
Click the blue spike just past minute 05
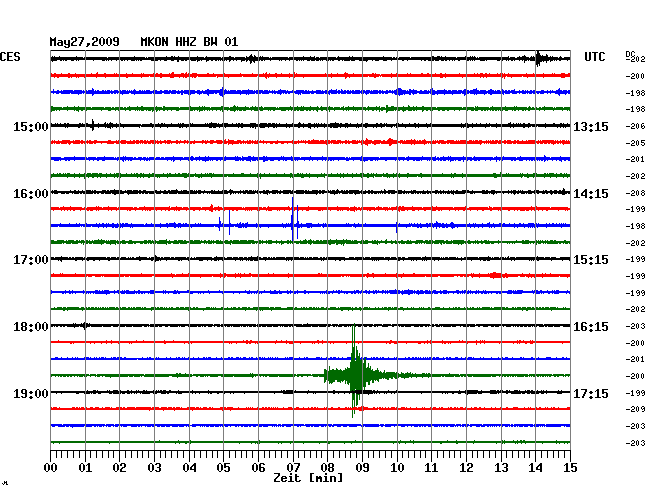pyautogui.click(x=229, y=223)
